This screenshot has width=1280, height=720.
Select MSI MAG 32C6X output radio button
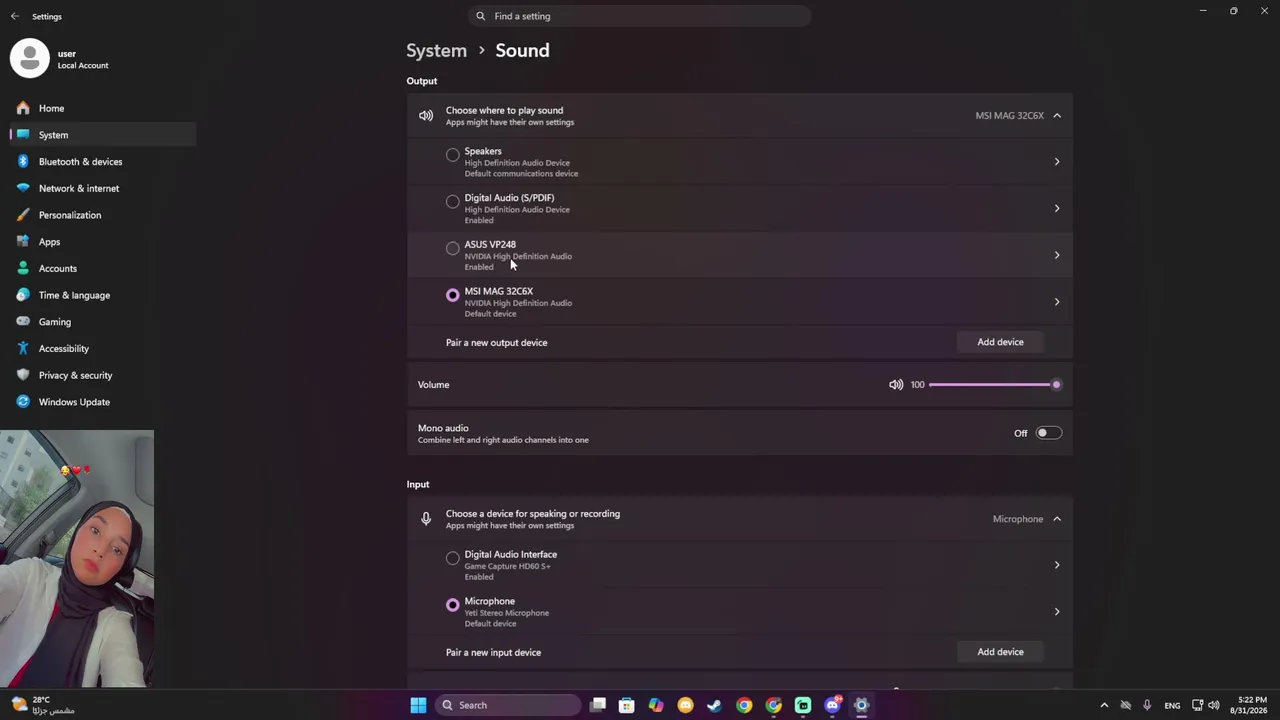click(x=453, y=295)
